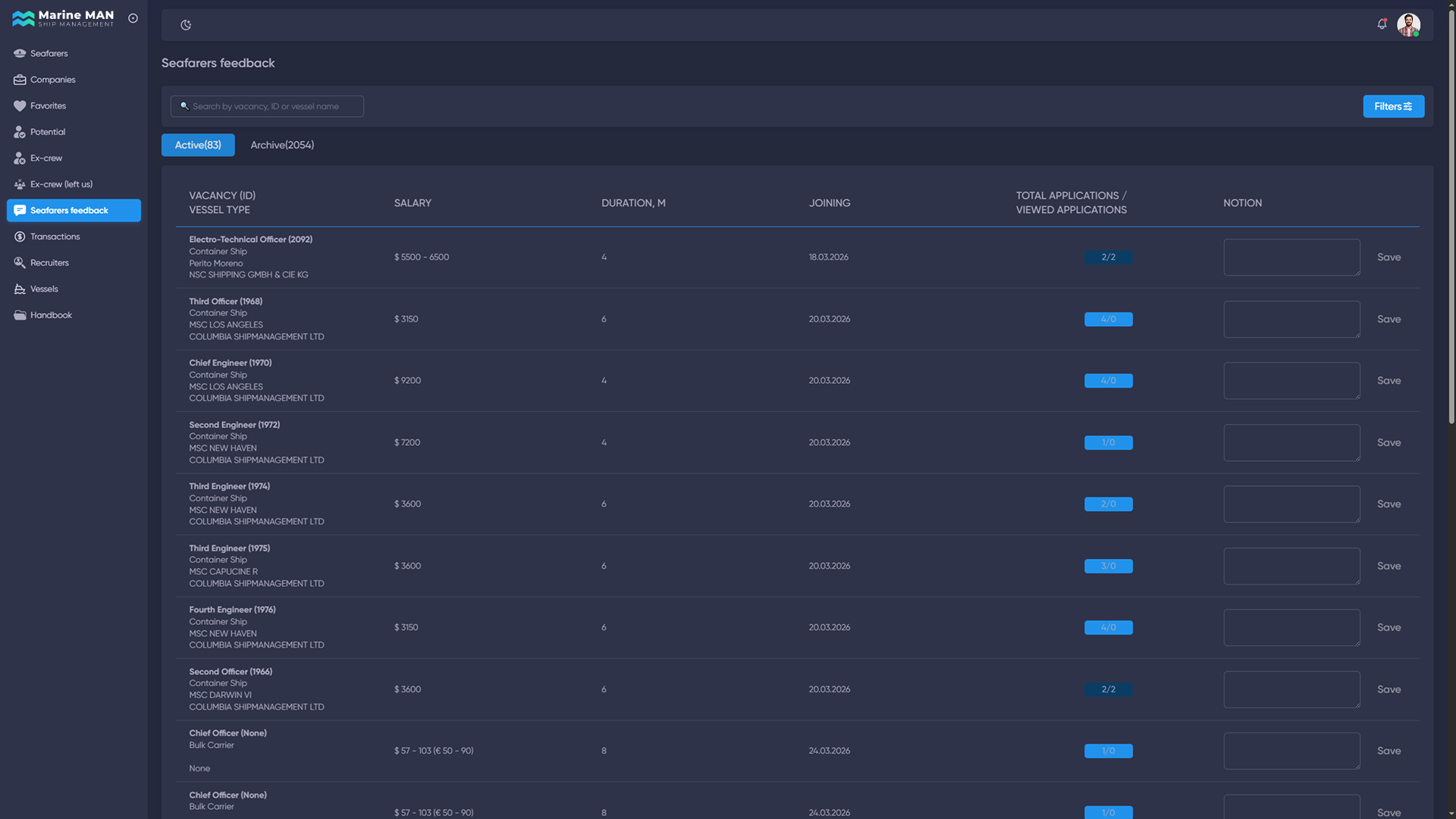This screenshot has height=819, width=1456.
Task: Open the Seafarers sidebar icon
Action: point(20,54)
